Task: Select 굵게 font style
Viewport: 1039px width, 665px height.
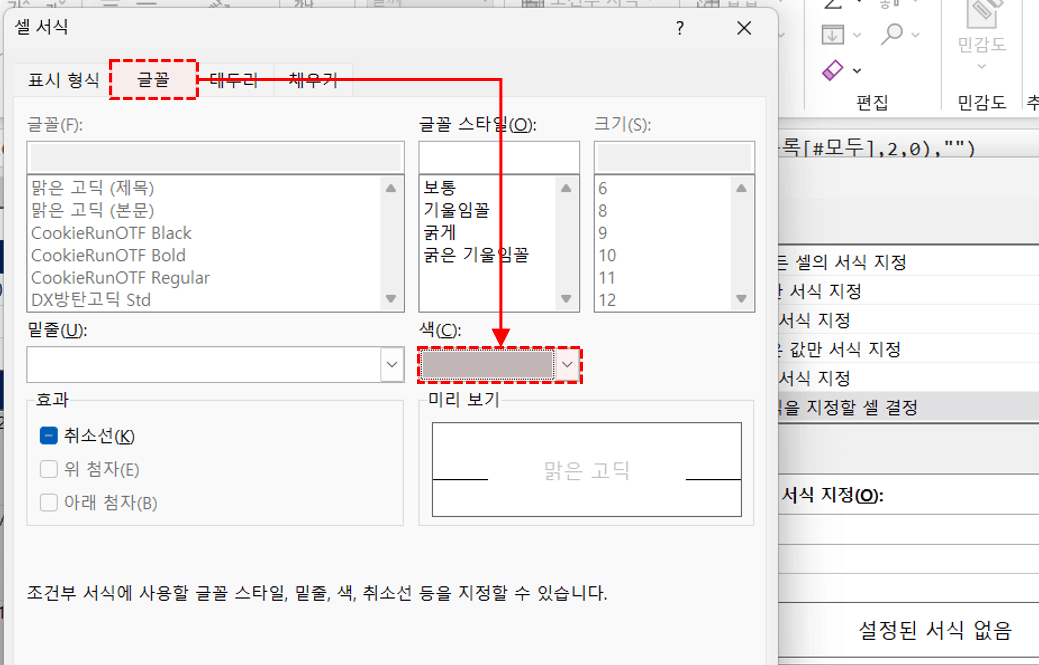Action: (x=440, y=233)
